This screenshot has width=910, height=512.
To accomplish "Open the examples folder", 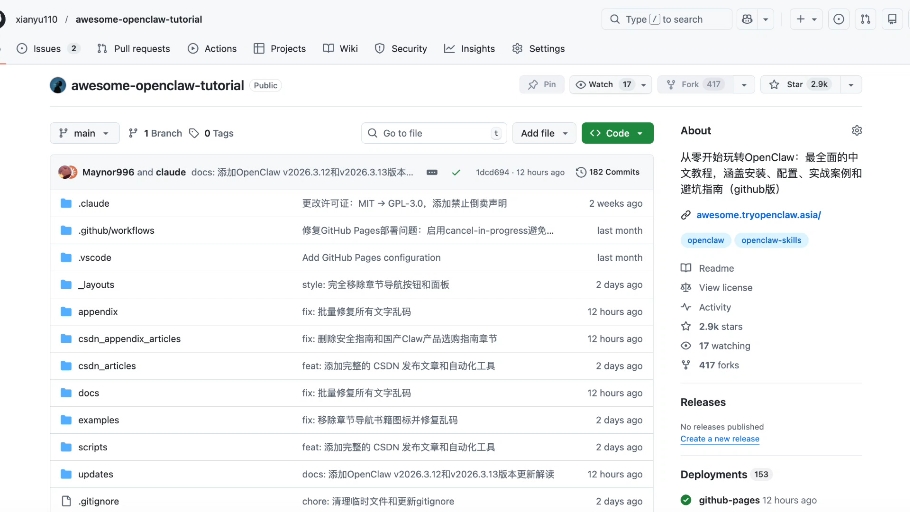I will (99, 420).
